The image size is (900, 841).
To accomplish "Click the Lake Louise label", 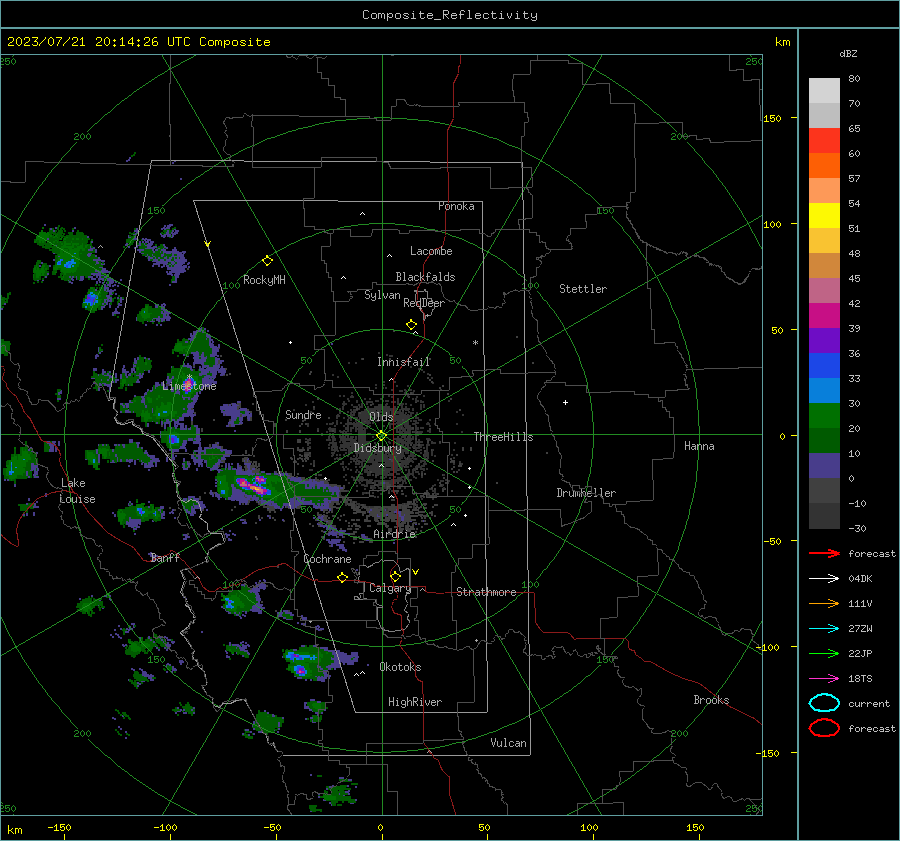I will coord(77,491).
